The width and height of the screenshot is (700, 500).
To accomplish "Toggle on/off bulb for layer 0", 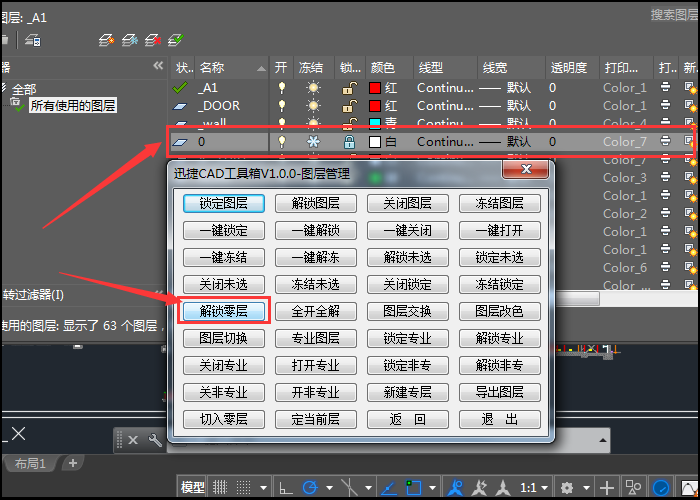I will (281, 142).
